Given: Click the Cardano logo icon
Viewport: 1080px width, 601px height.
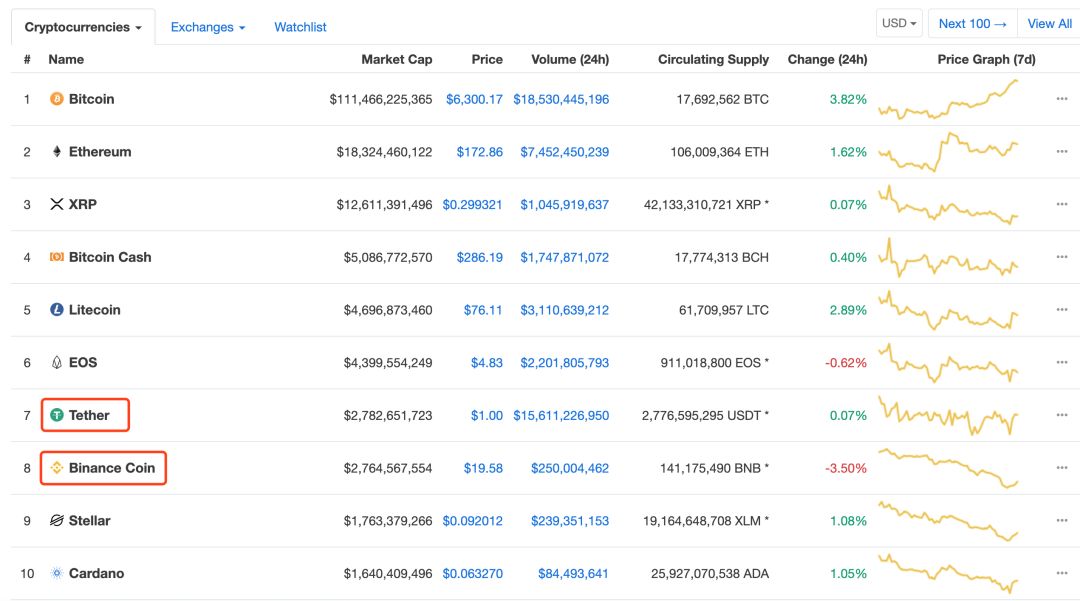Looking at the screenshot, I should [57, 573].
